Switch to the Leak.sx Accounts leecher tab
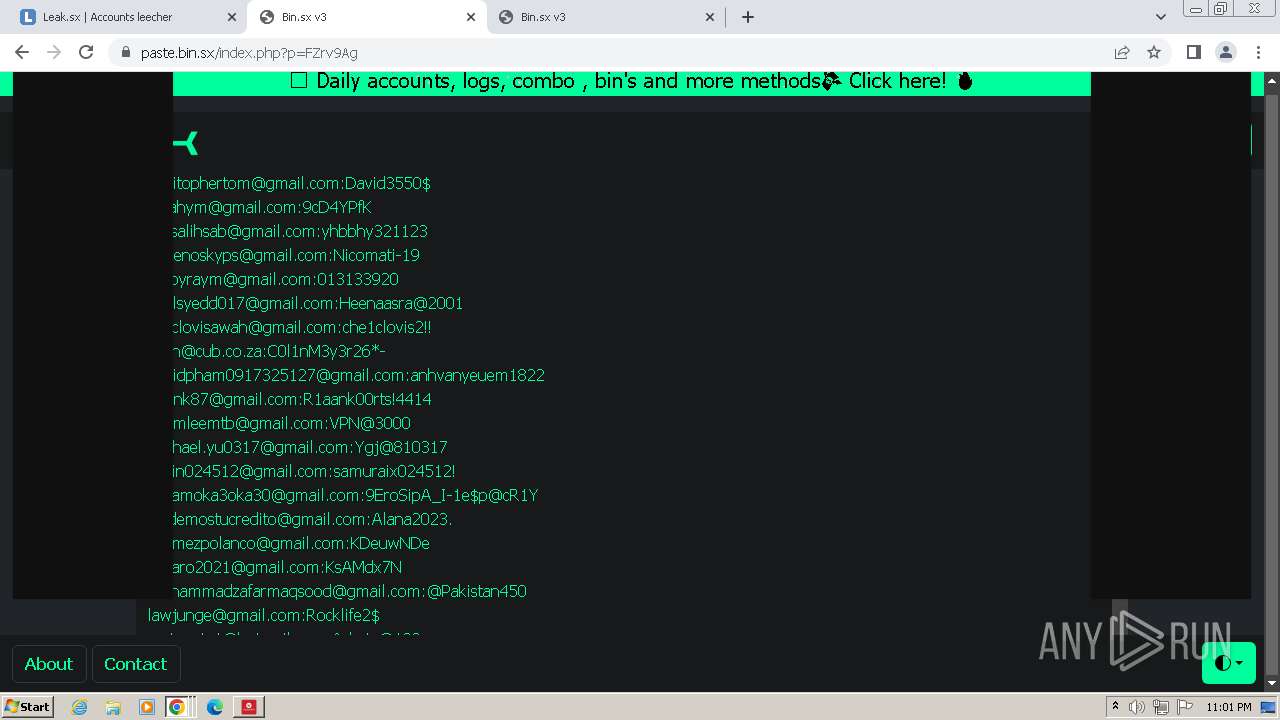Viewport: 1280px width, 720px height. 128,17
